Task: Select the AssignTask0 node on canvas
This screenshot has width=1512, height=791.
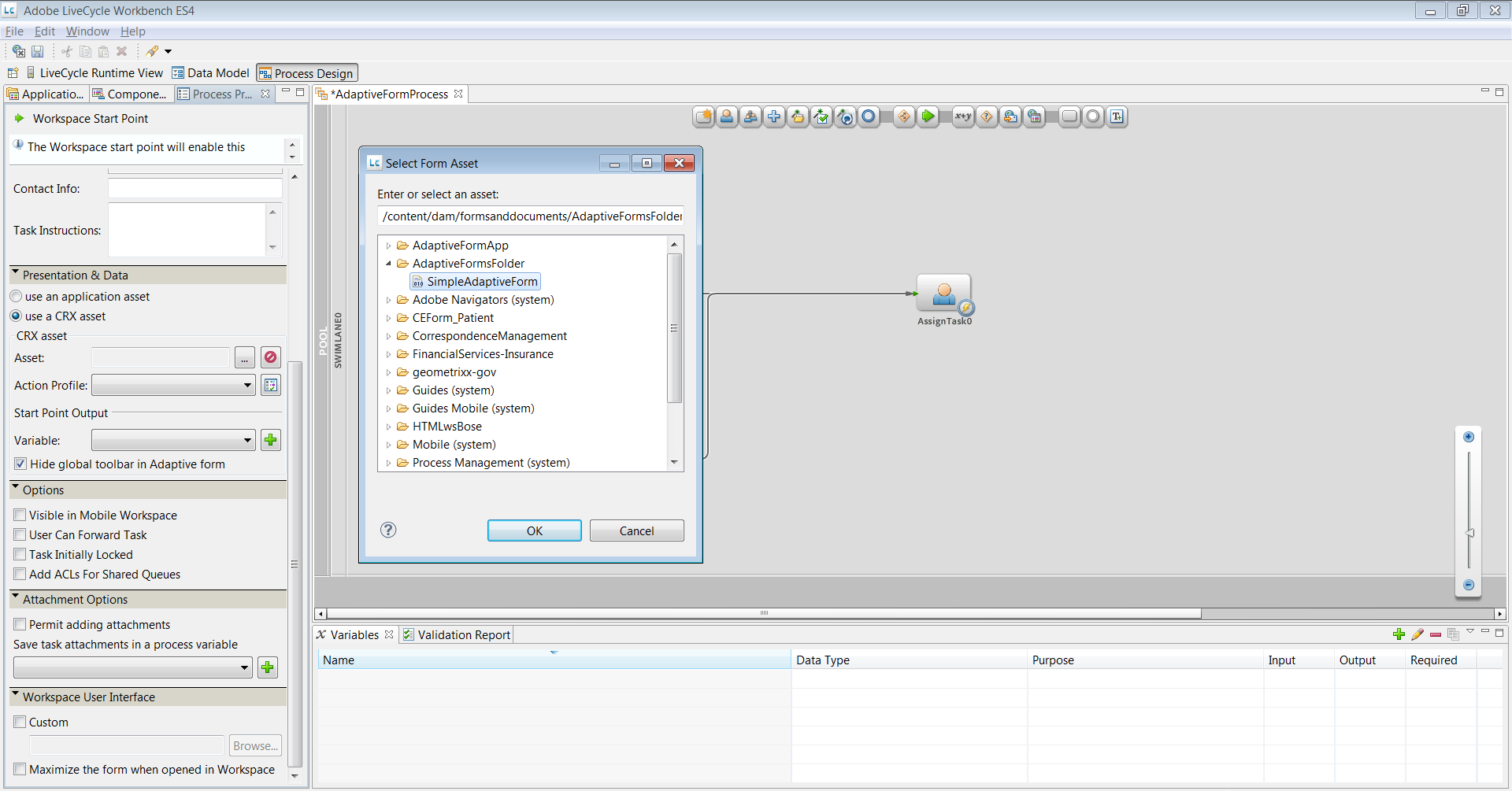Action: pos(944,294)
